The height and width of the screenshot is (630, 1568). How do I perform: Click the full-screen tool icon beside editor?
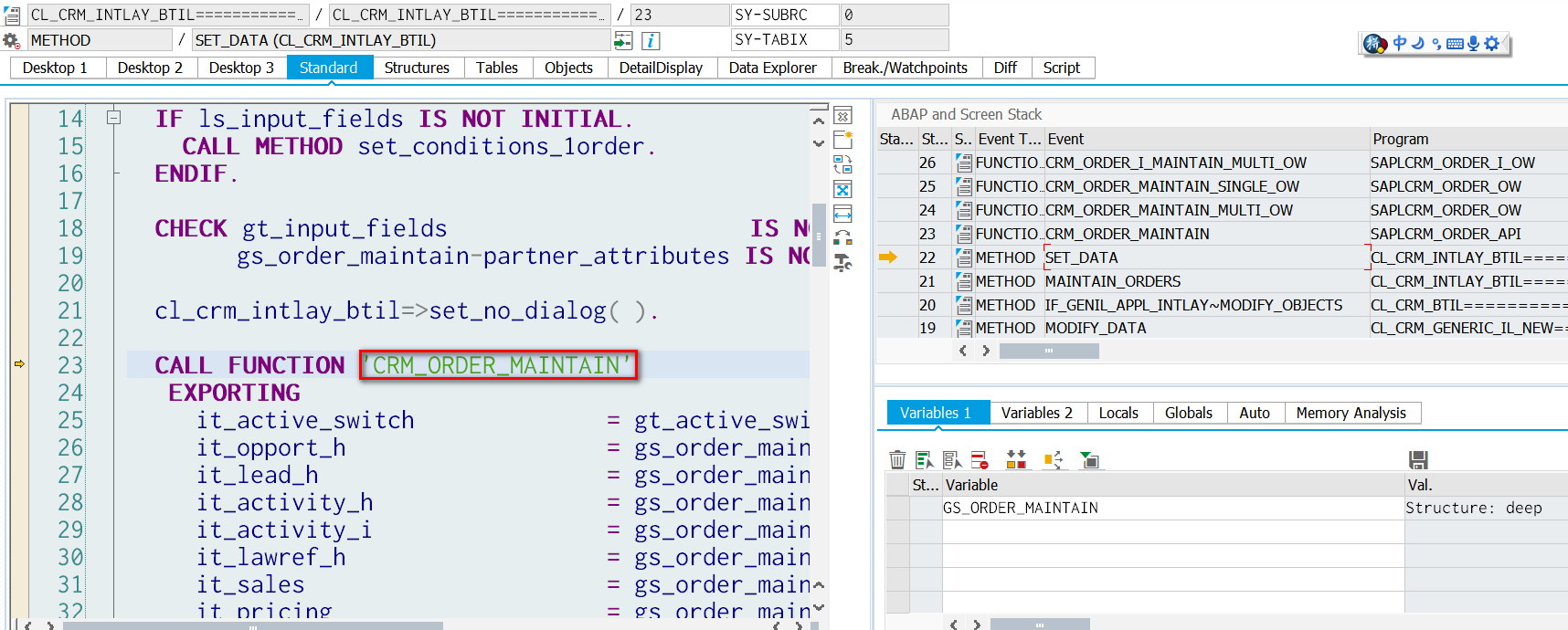842,189
